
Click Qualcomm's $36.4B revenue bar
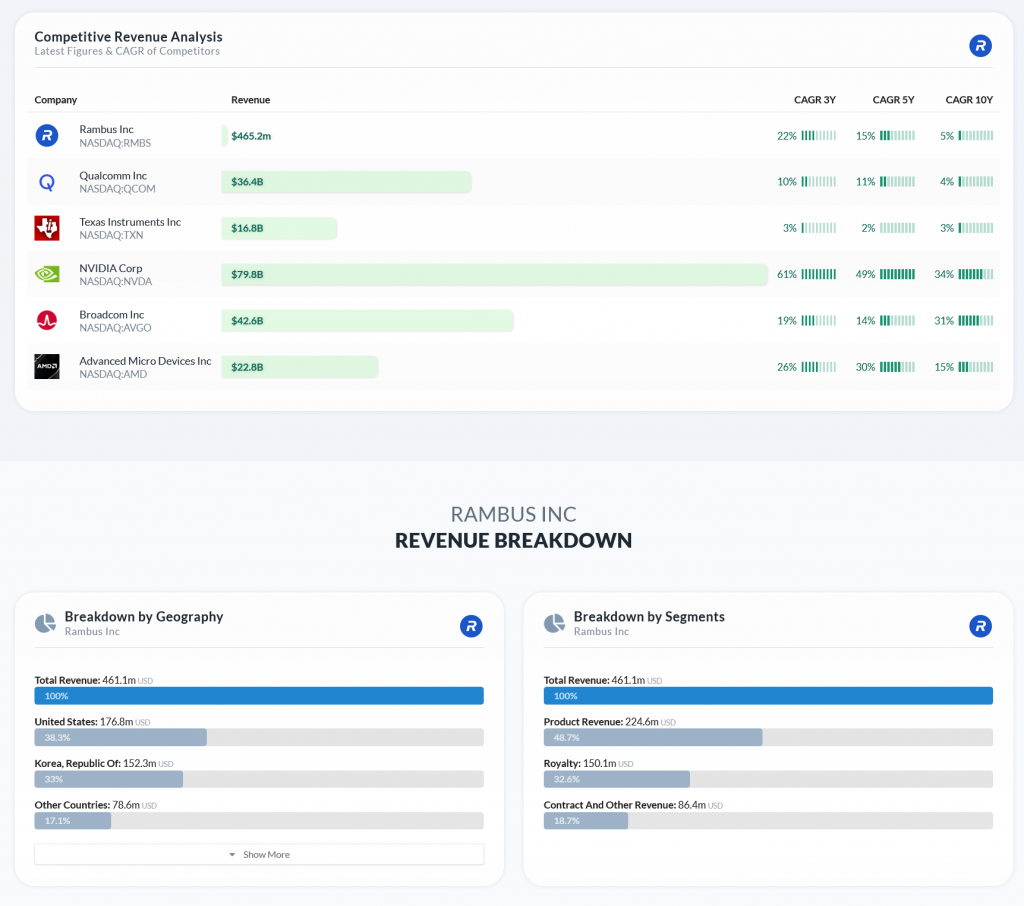pyautogui.click(x=346, y=182)
